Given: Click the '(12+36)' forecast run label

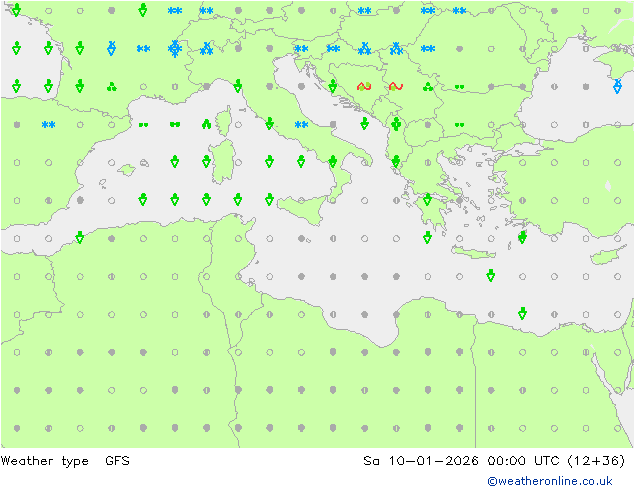Looking at the screenshot, I should click(x=596, y=461).
